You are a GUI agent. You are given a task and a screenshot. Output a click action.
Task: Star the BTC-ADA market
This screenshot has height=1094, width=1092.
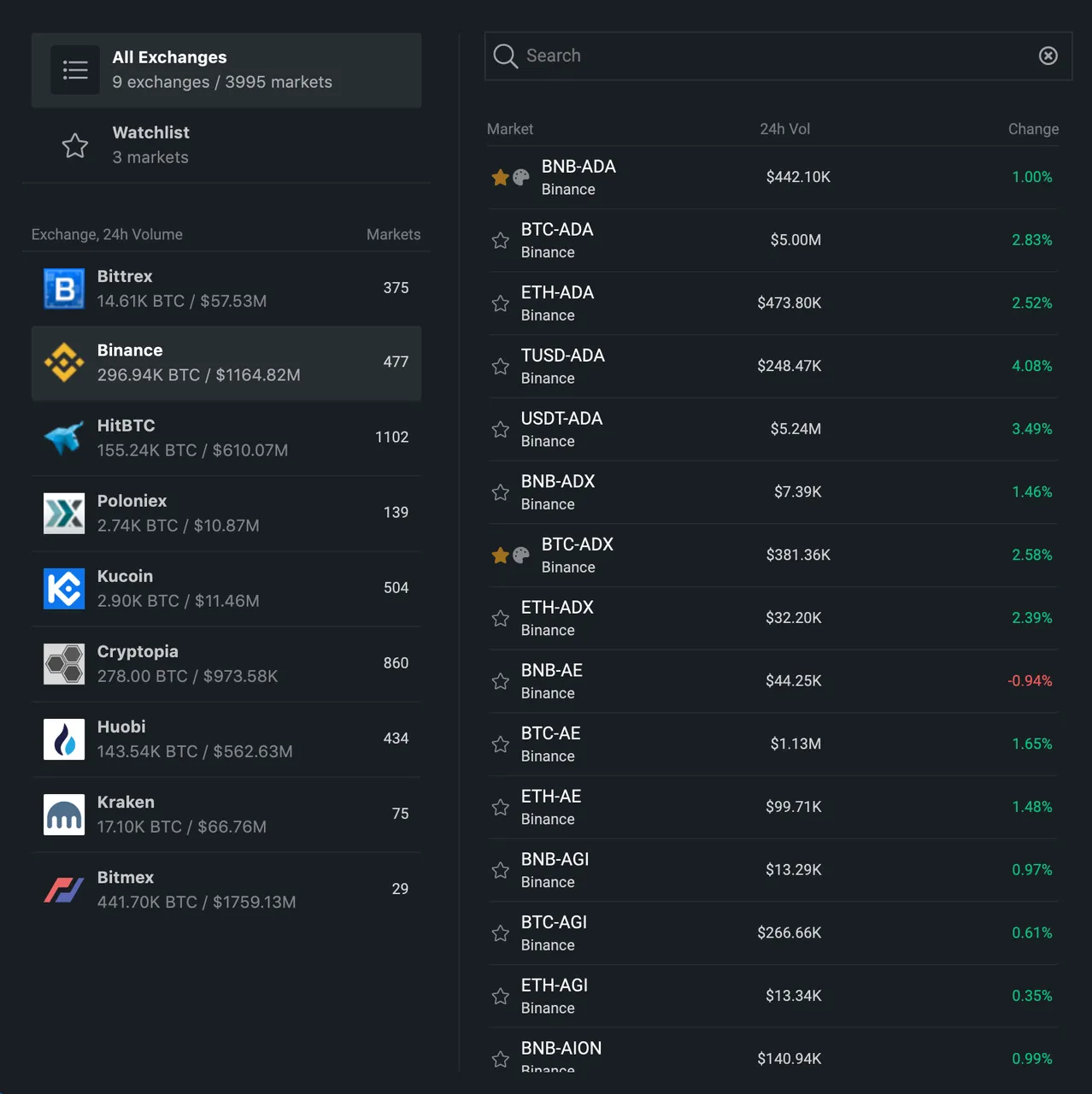501,240
